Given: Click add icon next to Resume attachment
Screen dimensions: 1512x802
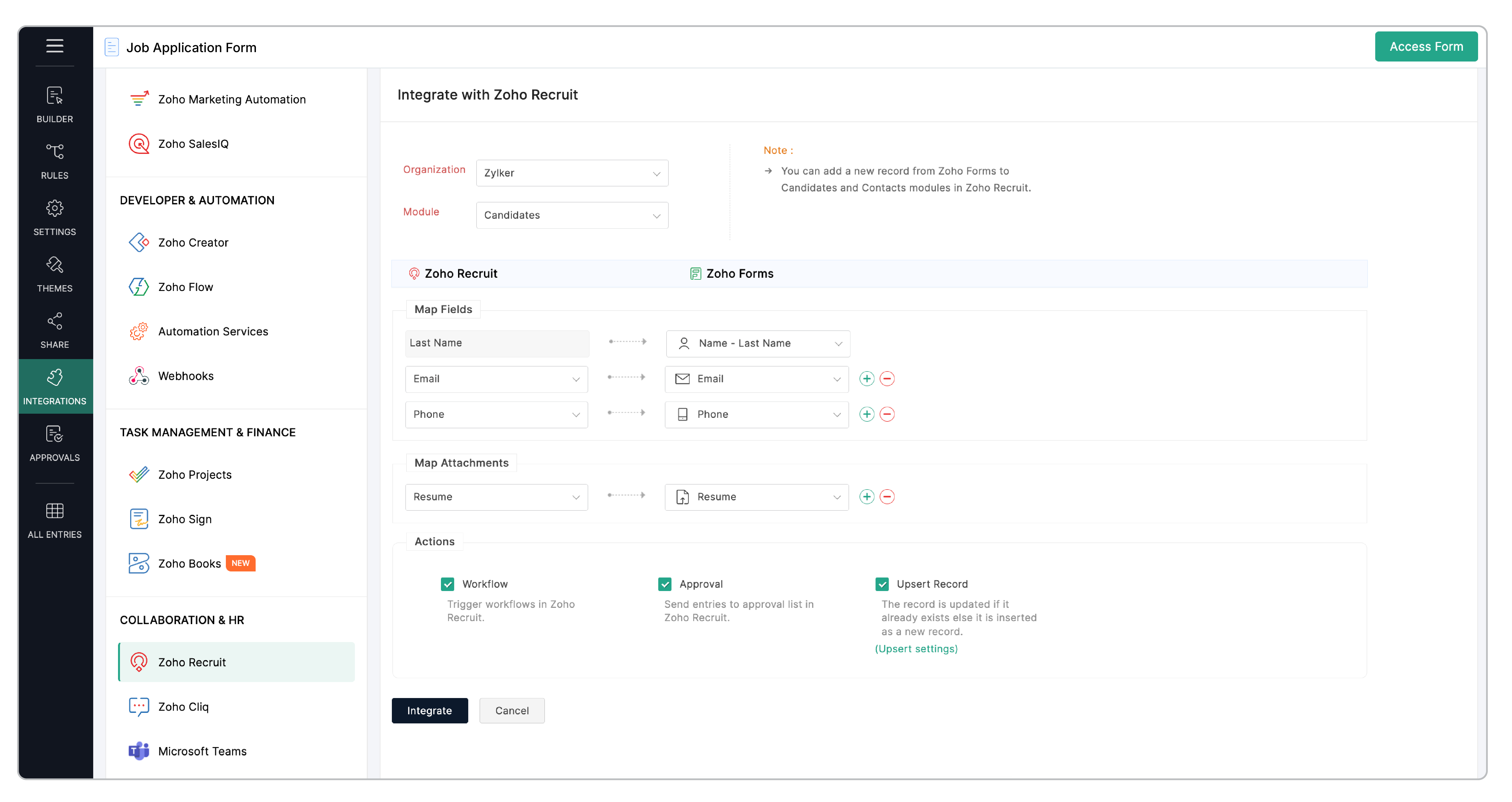Looking at the screenshot, I should (866, 497).
